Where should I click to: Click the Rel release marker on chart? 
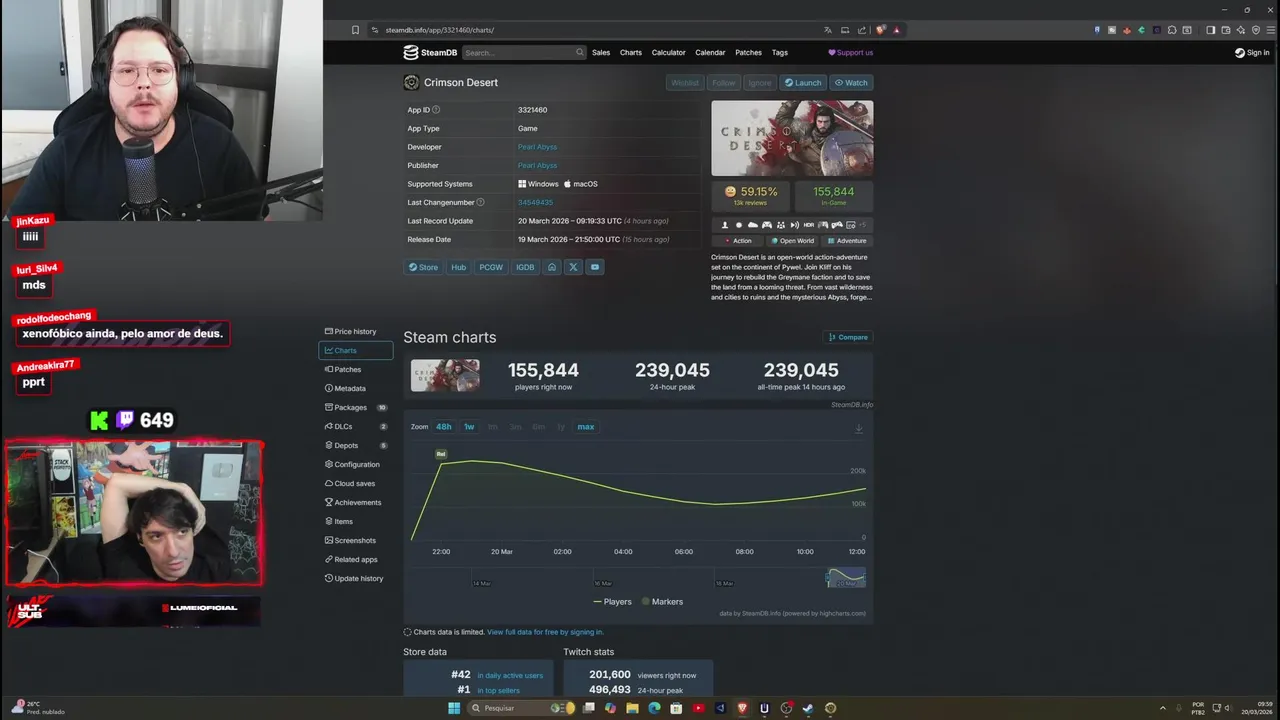click(441, 454)
